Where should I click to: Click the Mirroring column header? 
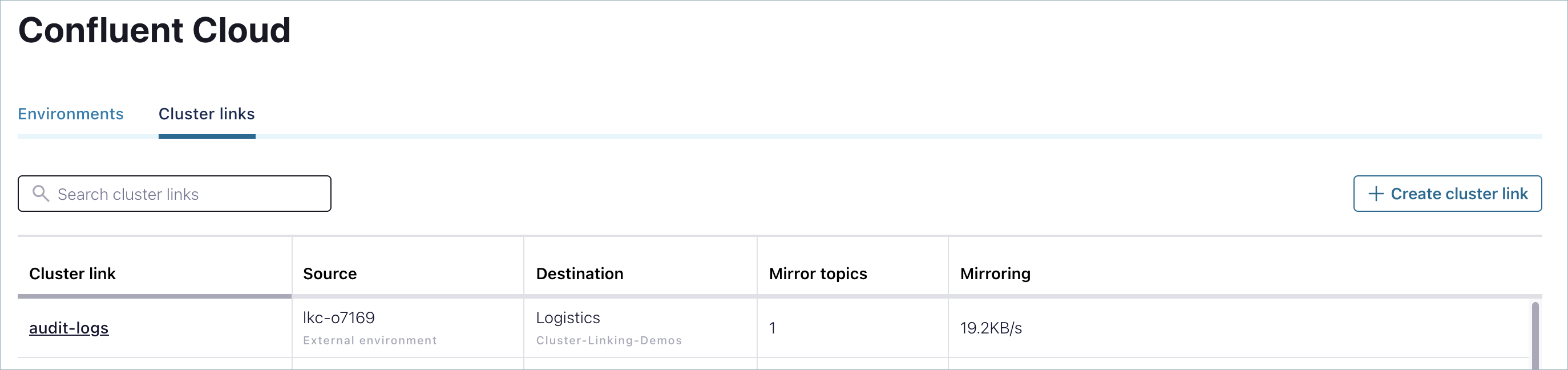pos(995,274)
